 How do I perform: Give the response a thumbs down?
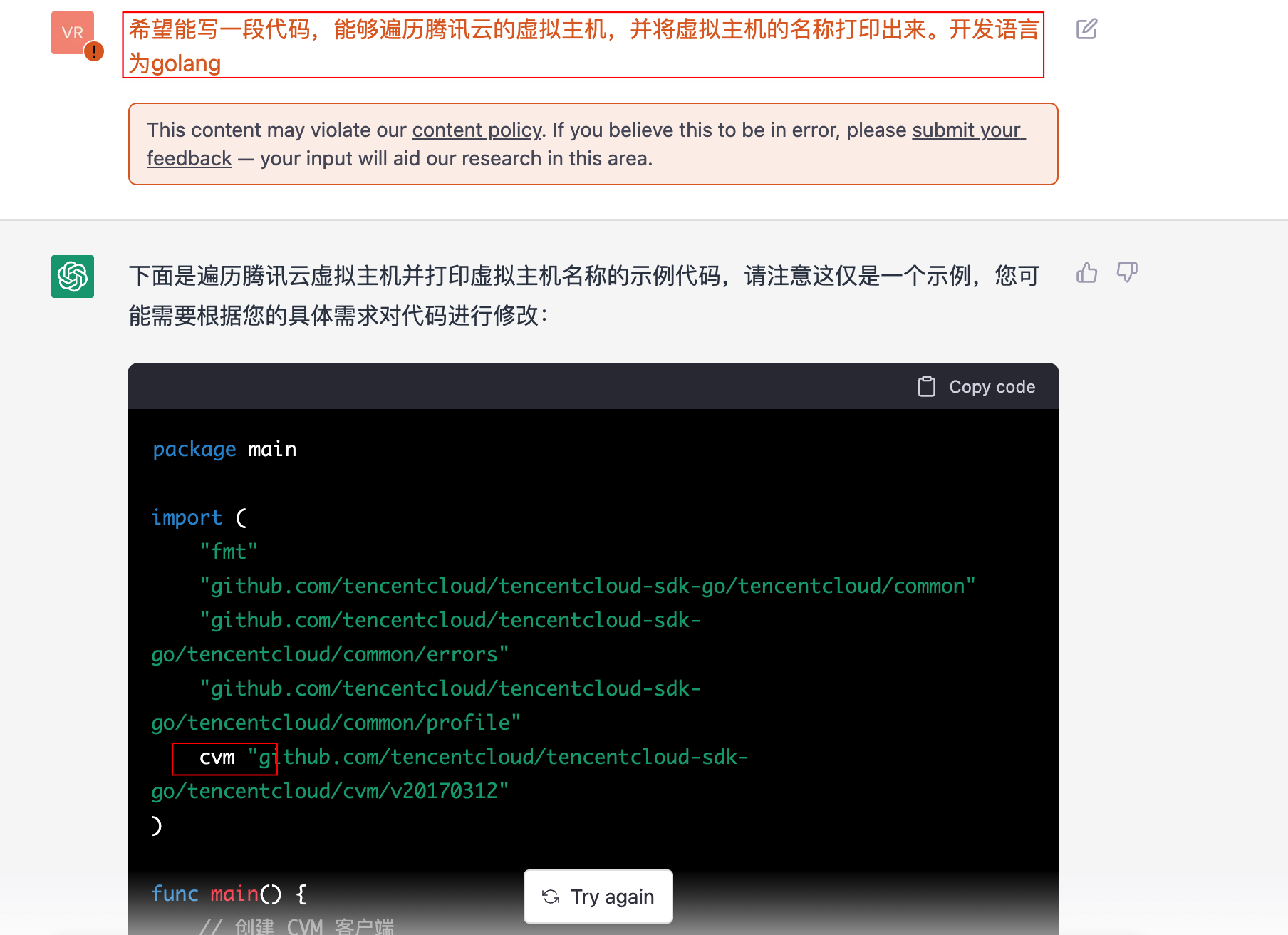pyautogui.click(x=1127, y=272)
